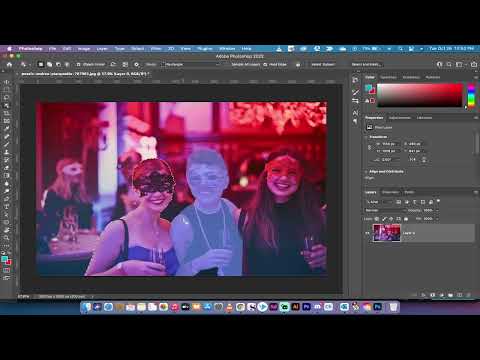Open the Image menu

pos(84,49)
